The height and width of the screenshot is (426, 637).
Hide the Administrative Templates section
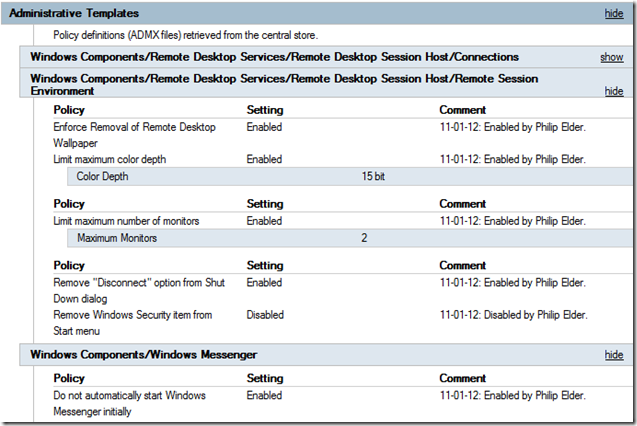[x=613, y=14]
